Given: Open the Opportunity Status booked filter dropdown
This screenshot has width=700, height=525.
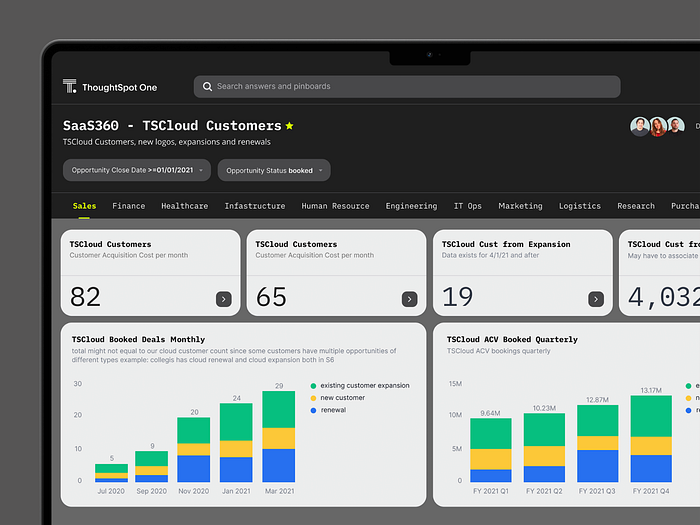Looking at the screenshot, I should point(274,171).
